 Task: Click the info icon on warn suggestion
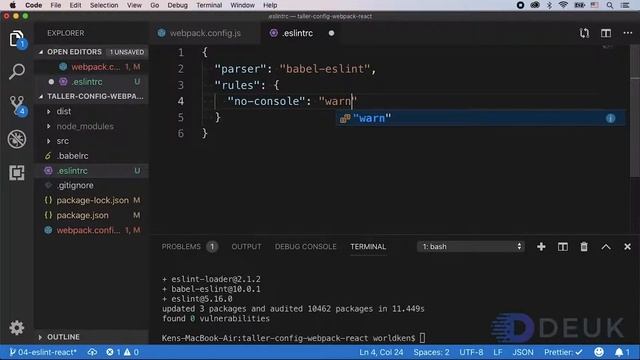611,118
